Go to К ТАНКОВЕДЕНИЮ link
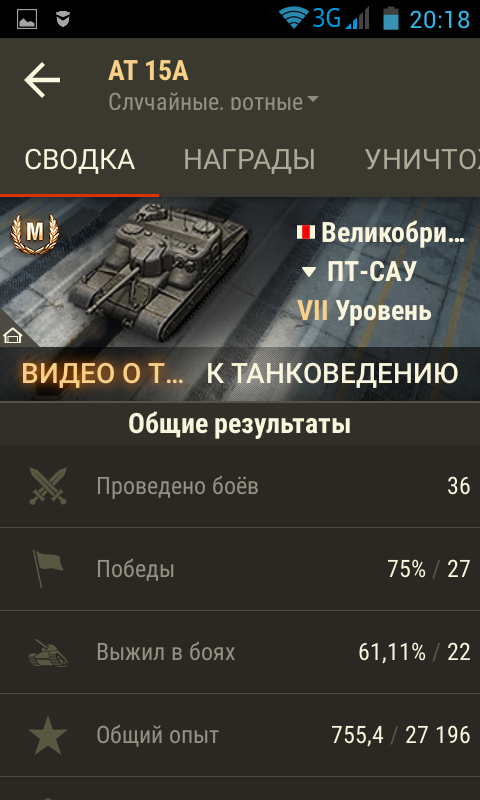This screenshot has width=480, height=800. coord(332,374)
